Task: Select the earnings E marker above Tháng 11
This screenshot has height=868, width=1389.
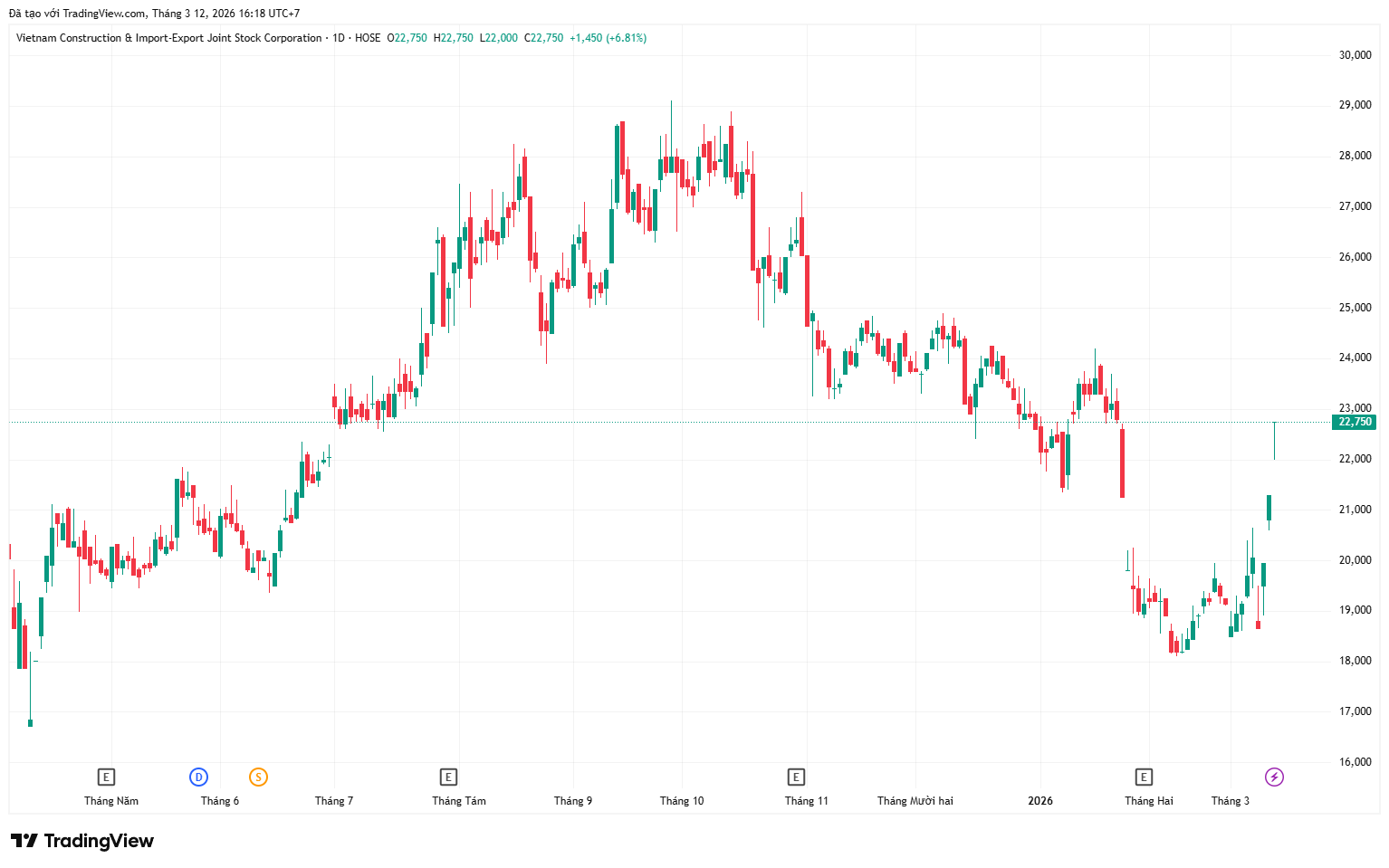Action: 796,777
